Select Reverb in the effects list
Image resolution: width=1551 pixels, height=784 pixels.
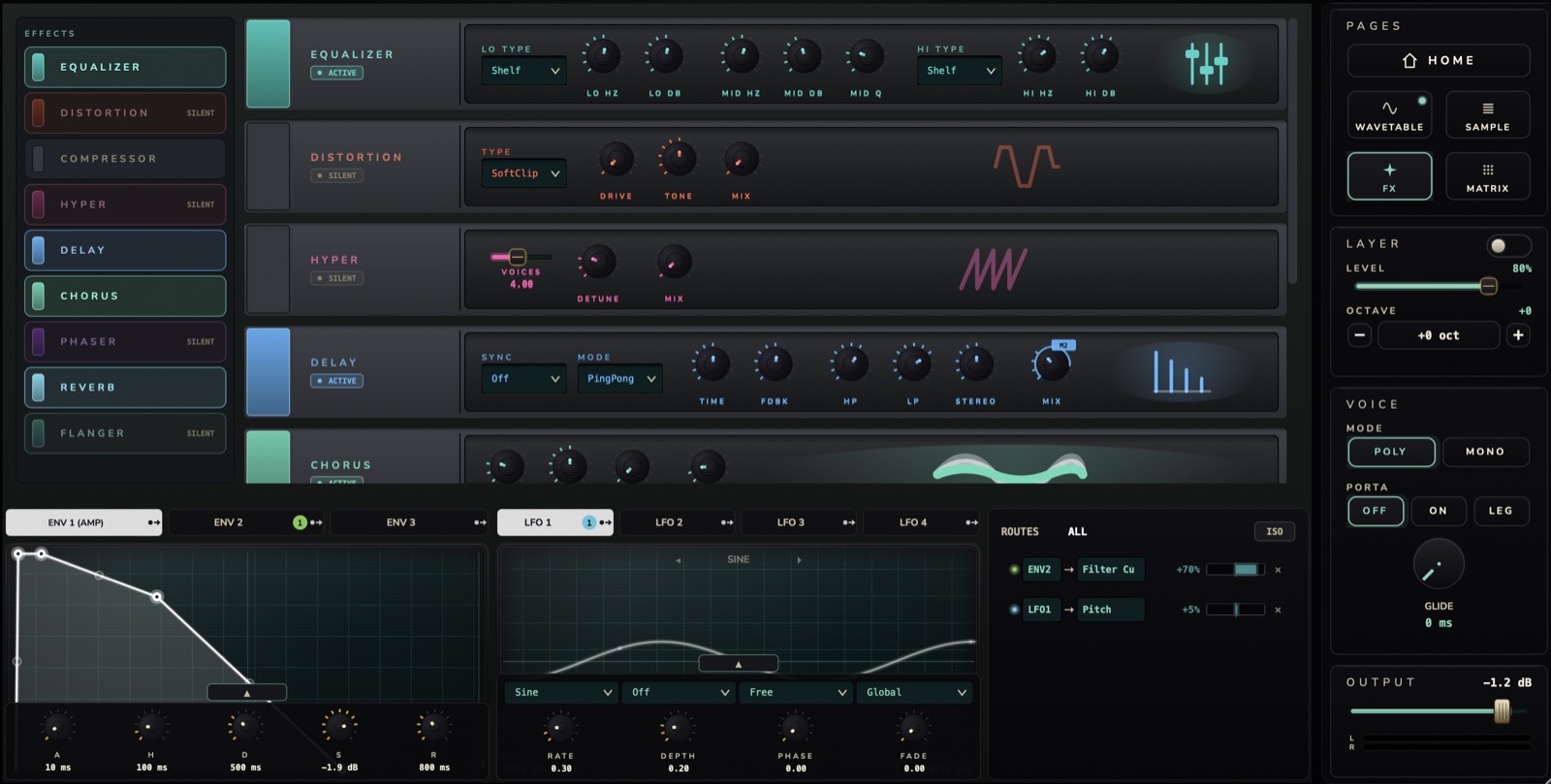coord(125,388)
